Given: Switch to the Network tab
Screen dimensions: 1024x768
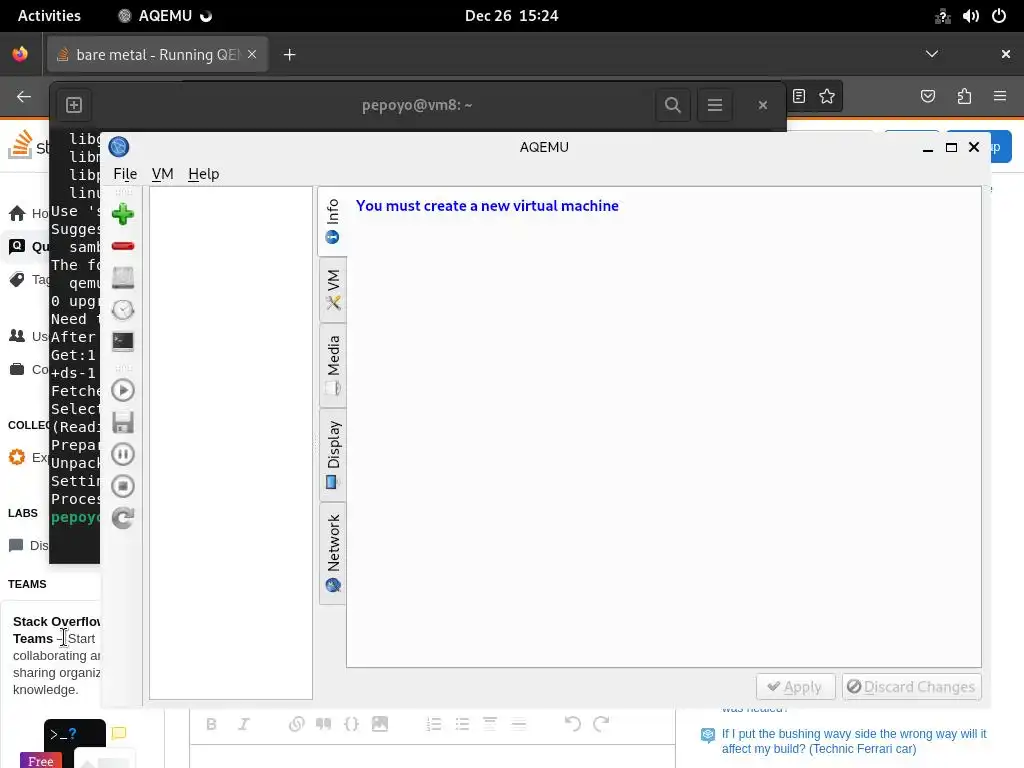Looking at the screenshot, I should point(333,553).
